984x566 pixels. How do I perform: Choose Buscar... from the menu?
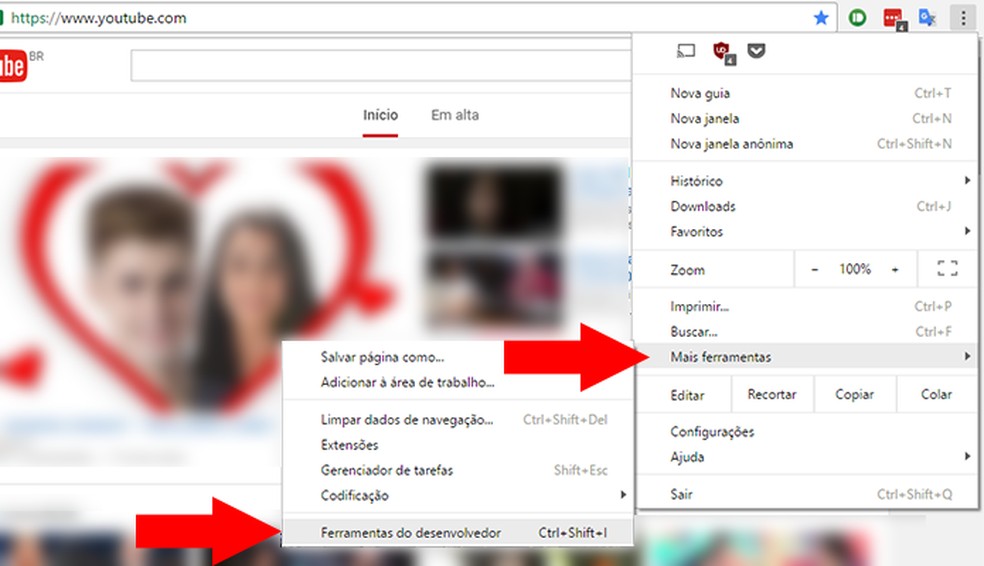tap(806, 331)
